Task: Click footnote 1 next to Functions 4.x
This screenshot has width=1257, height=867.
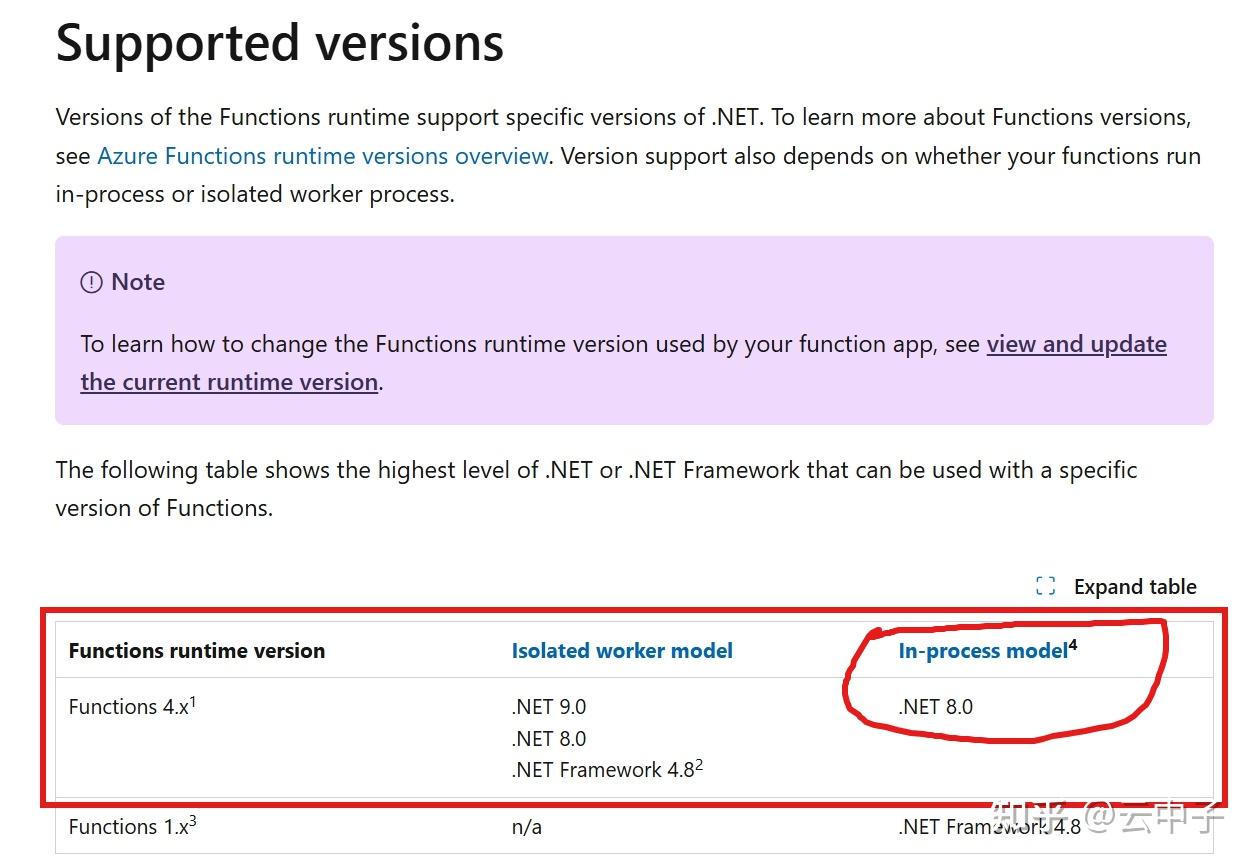Action: pos(191,699)
